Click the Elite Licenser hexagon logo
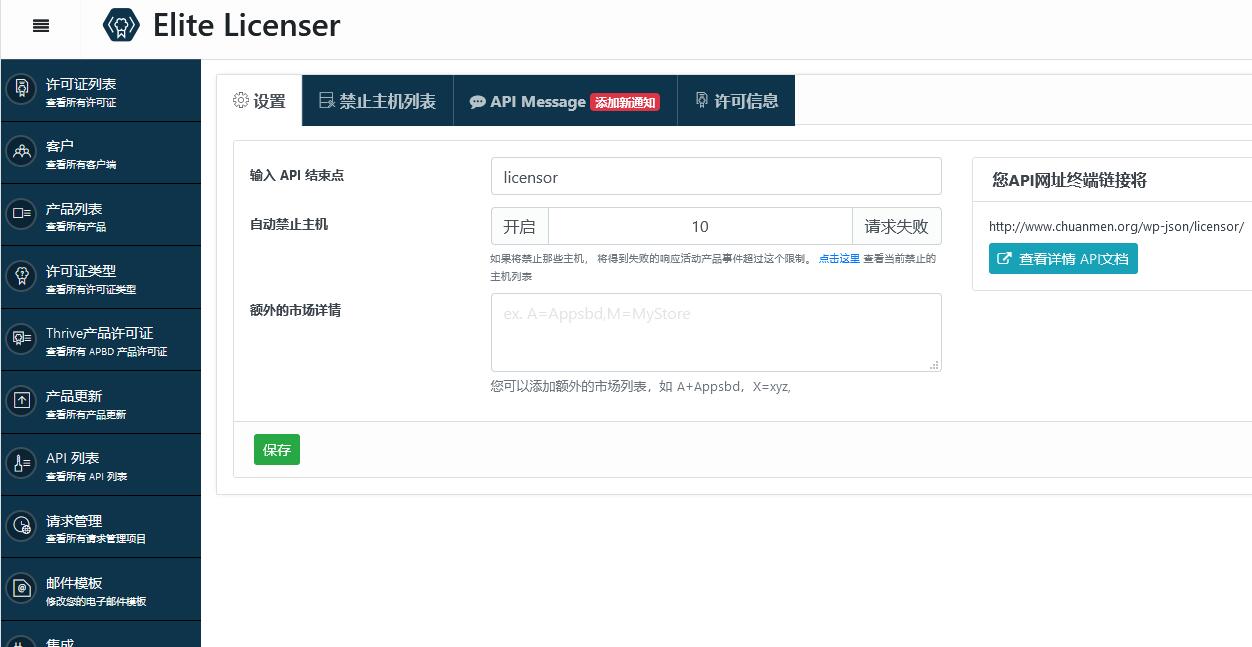Viewport: 1252px width, 647px height. [x=121, y=25]
